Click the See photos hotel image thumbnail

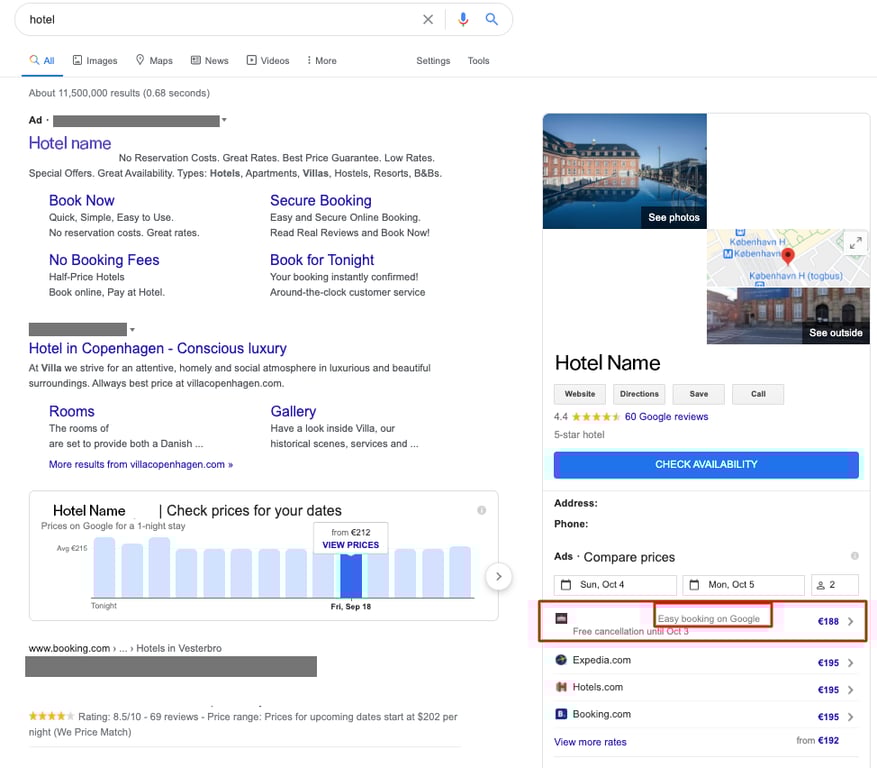tap(624, 170)
